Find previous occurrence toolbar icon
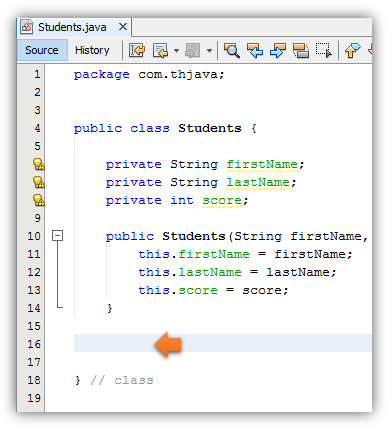392x432 pixels. 255,51
